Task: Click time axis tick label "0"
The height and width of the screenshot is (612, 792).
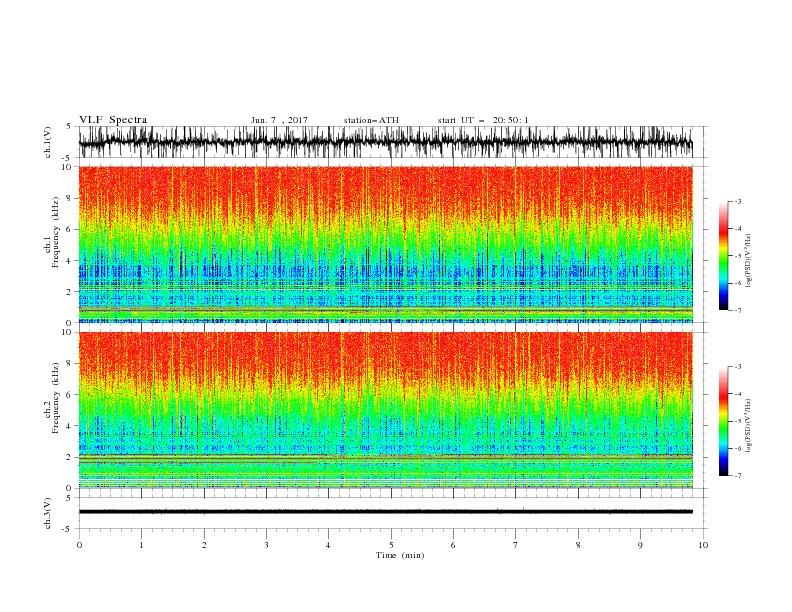Action: pyautogui.click(x=79, y=545)
